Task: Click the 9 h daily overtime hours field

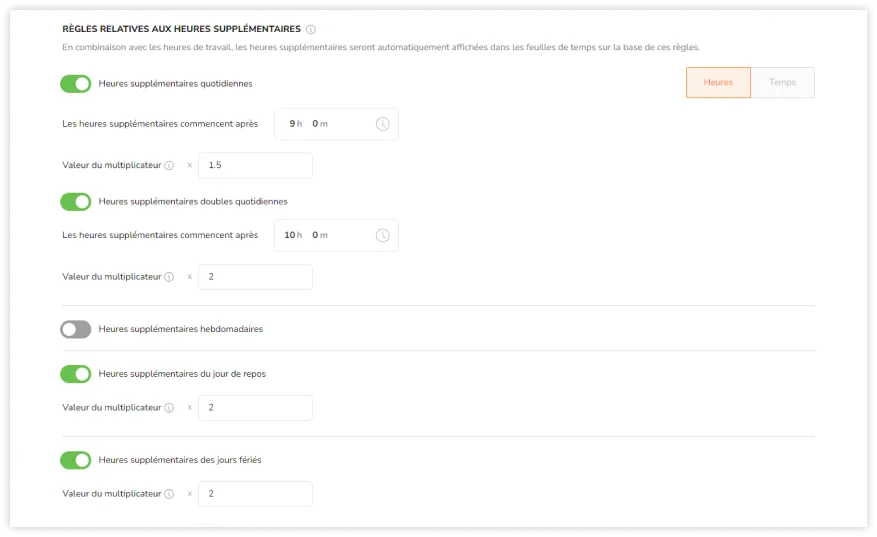Action: [x=295, y=124]
